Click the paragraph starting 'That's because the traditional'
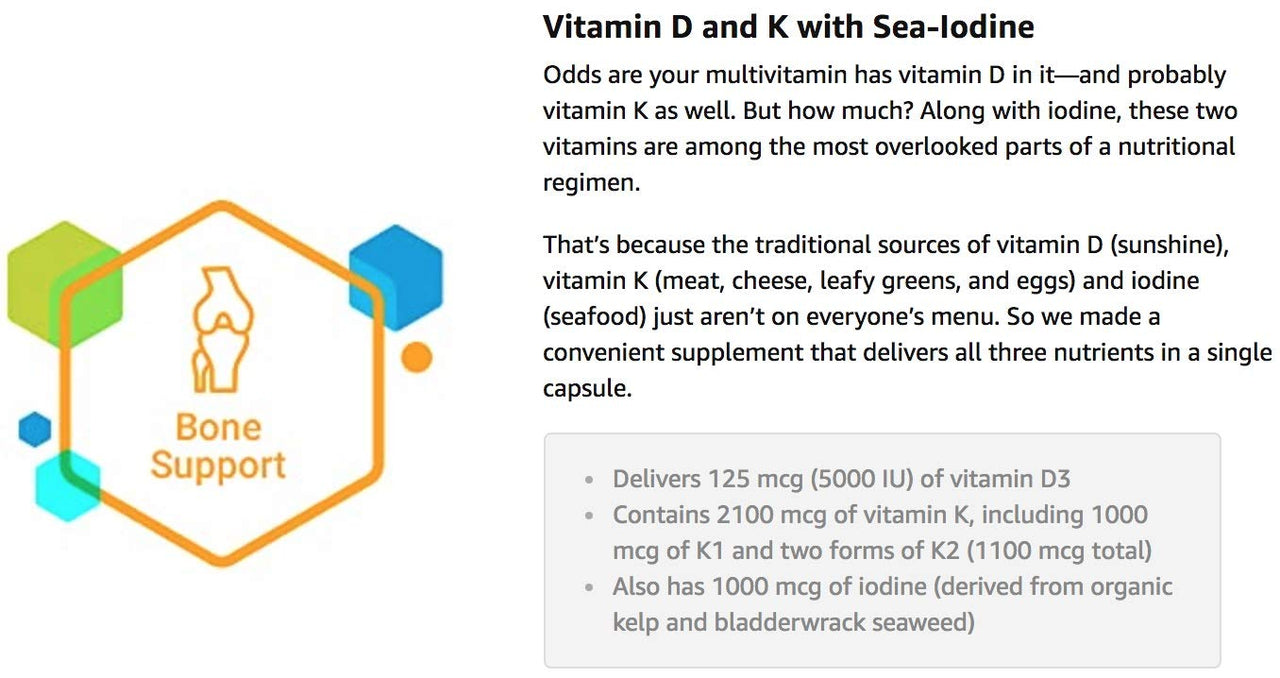 click(x=907, y=315)
